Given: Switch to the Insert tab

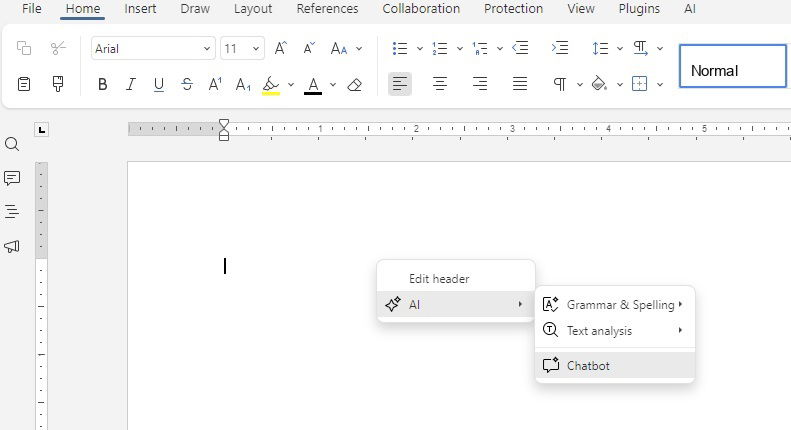Looking at the screenshot, I should click(x=140, y=9).
